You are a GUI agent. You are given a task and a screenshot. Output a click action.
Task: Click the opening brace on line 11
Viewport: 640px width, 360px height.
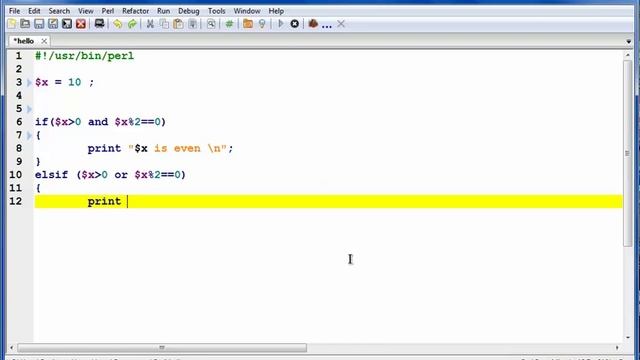[x=38, y=188]
